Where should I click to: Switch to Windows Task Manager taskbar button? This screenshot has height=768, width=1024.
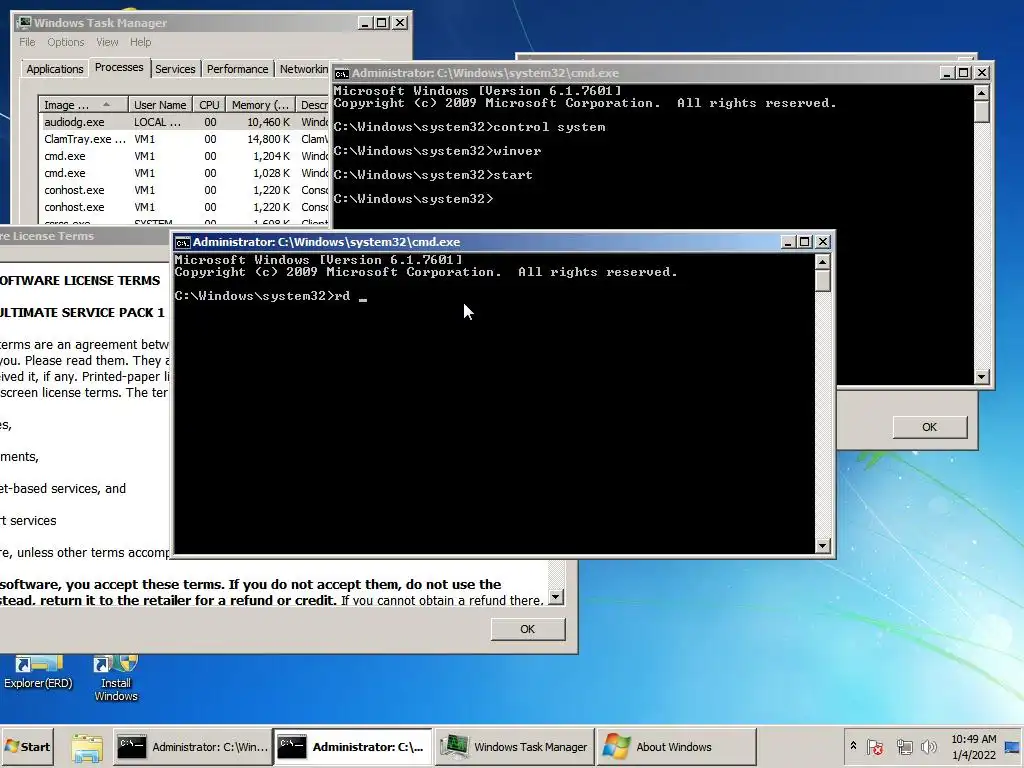515,746
